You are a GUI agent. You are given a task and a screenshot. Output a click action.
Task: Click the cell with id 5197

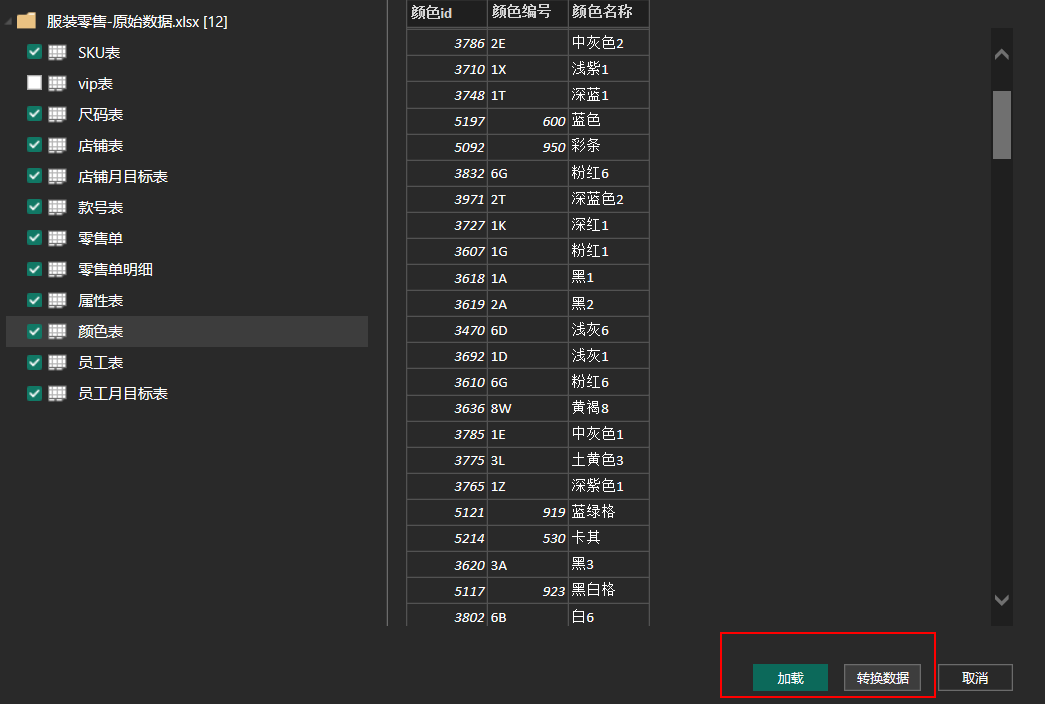point(447,121)
